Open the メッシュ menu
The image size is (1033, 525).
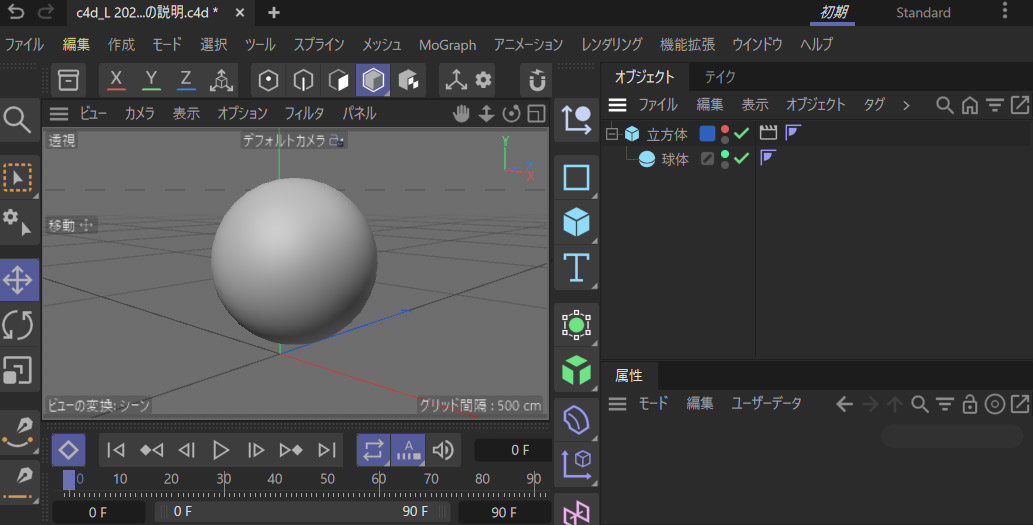click(381, 45)
